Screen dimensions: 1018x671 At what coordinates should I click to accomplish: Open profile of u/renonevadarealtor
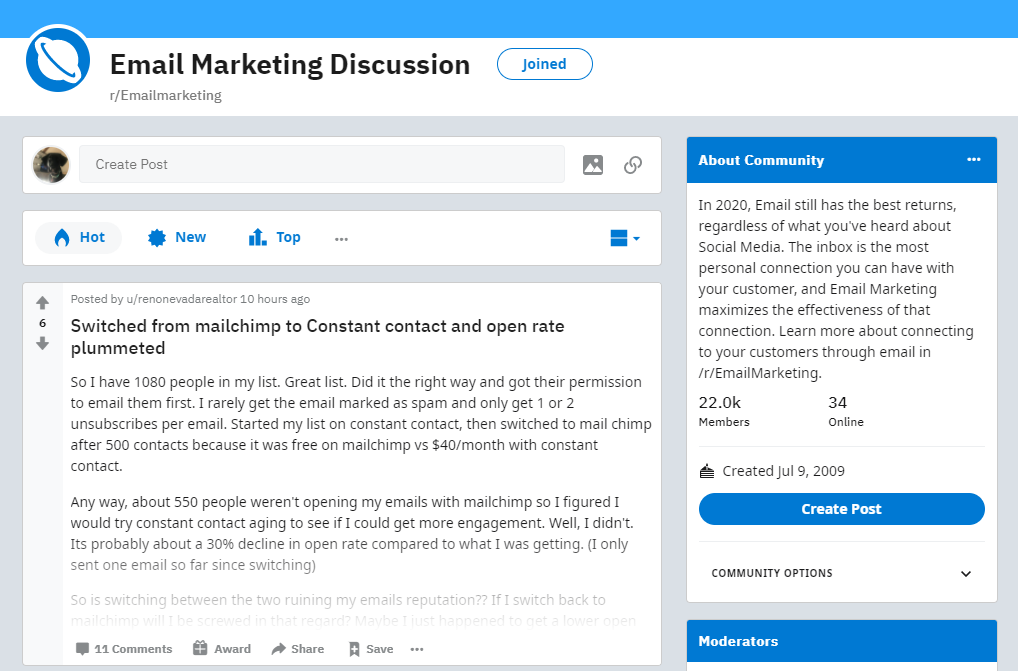(x=181, y=299)
